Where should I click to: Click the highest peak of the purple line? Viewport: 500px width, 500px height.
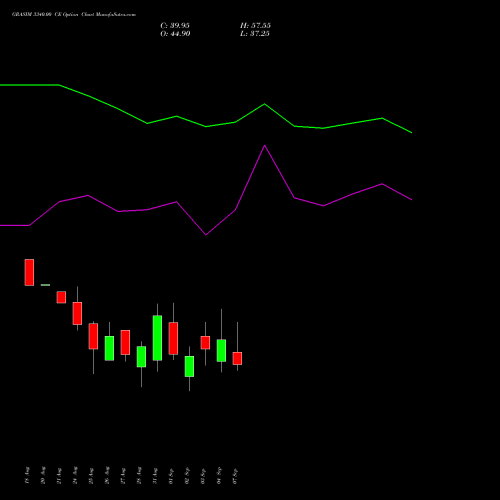[x=265, y=146]
